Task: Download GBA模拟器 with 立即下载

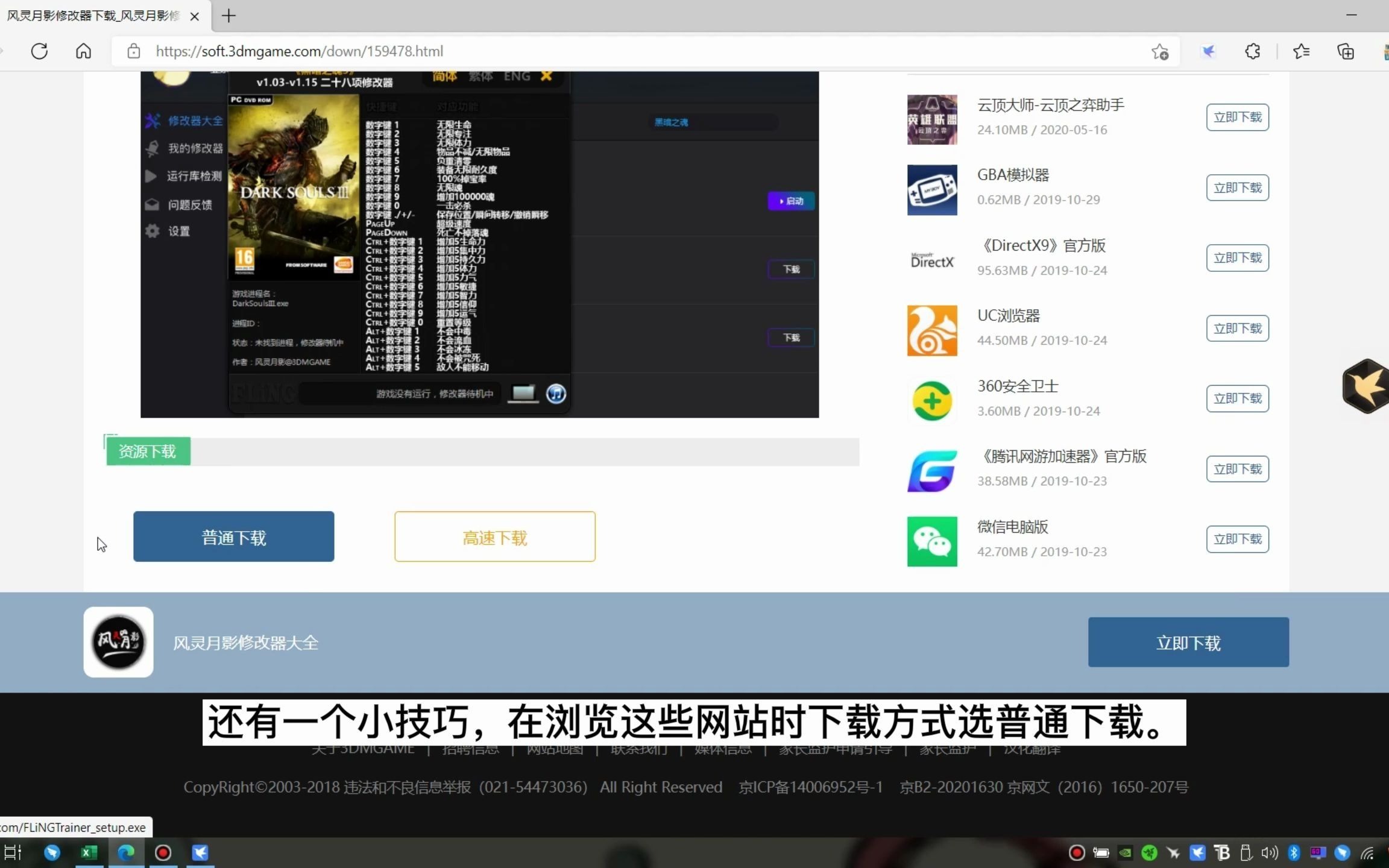Action: [x=1237, y=187]
